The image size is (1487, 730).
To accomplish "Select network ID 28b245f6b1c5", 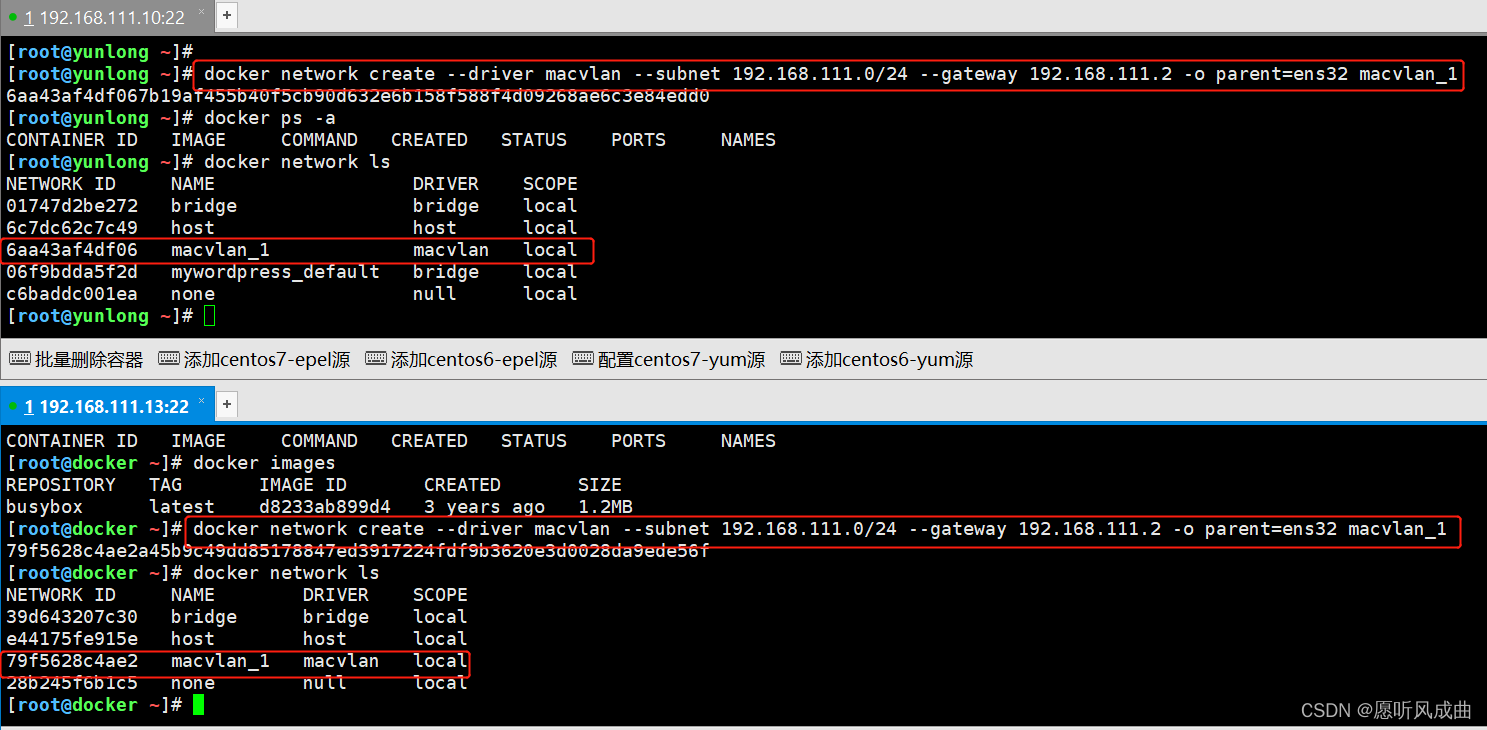I will (x=72, y=683).
